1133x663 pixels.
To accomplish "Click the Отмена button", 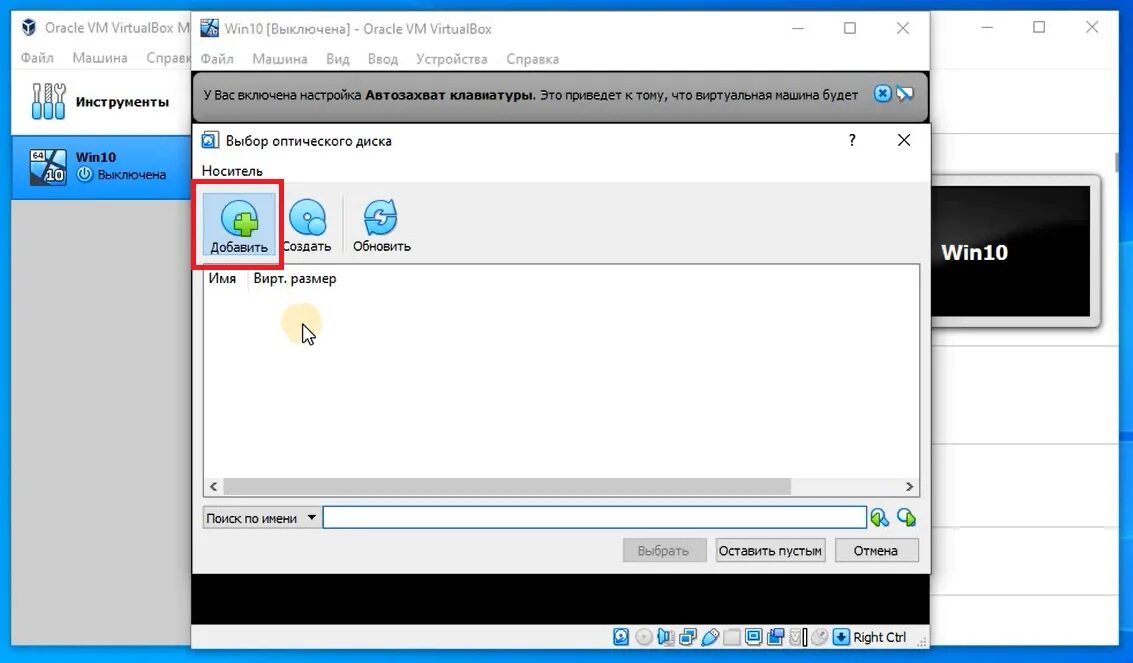I will point(876,550).
